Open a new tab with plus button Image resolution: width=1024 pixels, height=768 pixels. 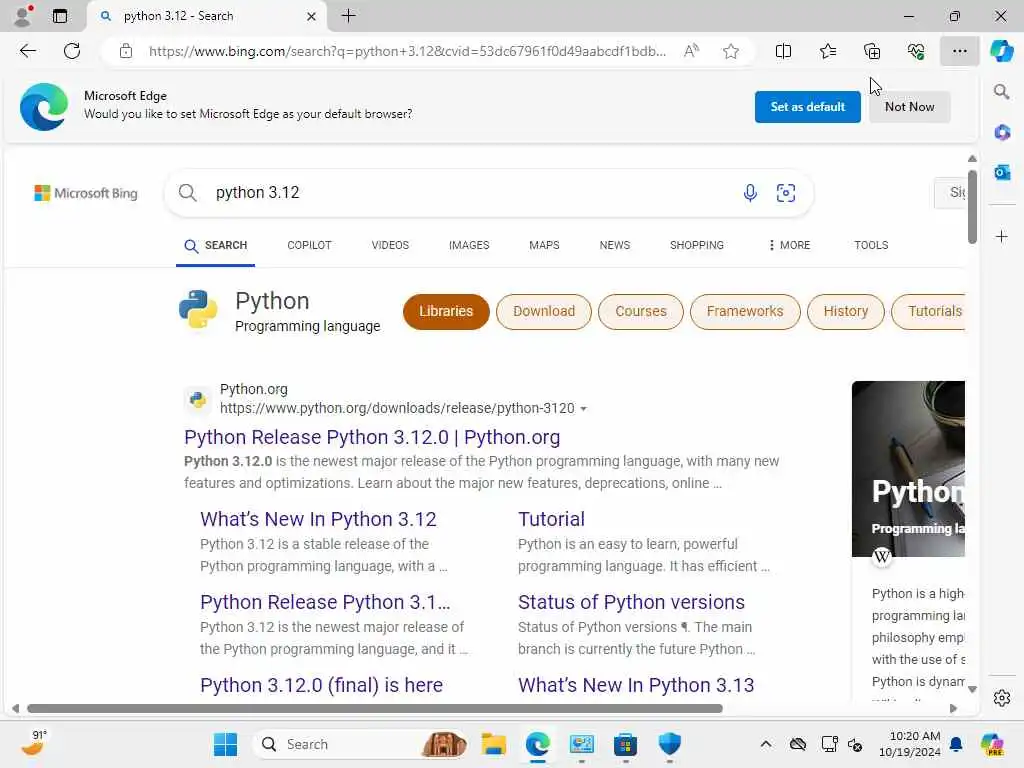[x=349, y=16]
